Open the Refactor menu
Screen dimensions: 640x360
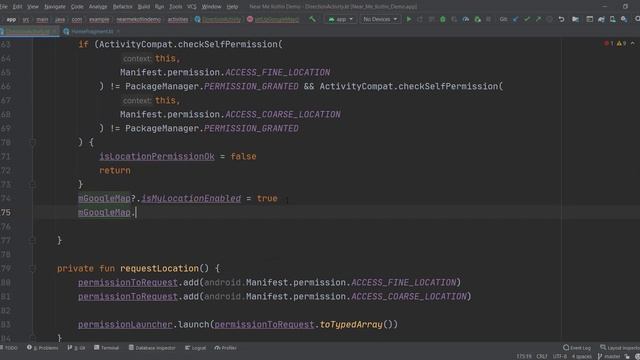[x=122, y=7]
